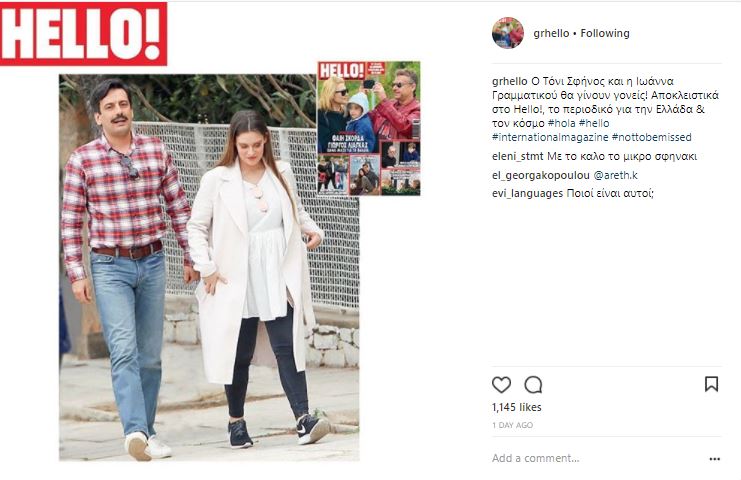Open the #hola hashtag
Viewport: 741px width, 480px height.
pos(561,123)
